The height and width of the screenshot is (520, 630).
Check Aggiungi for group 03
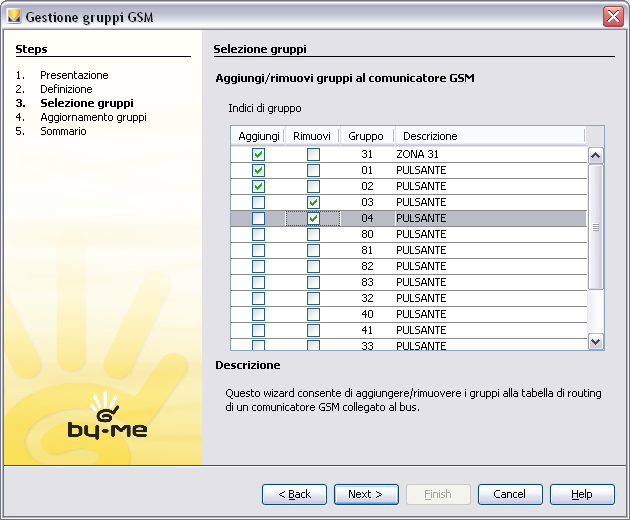pos(258,202)
